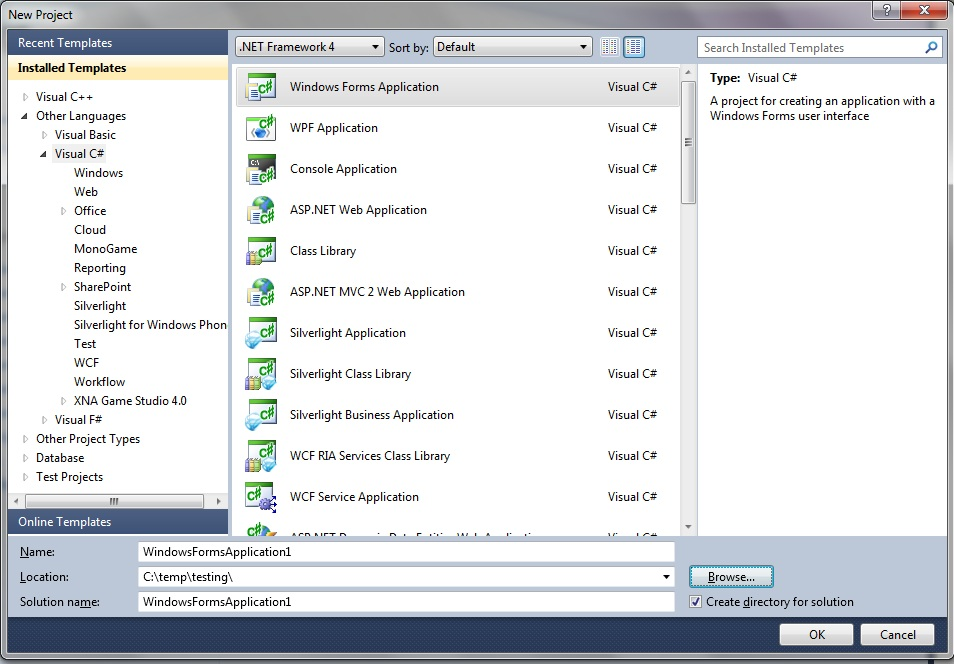Viewport: 954px width, 664px height.
Task: Choose the ASP.NET Web Application icon
Action: pyautogui.click(x=261, y=210)
